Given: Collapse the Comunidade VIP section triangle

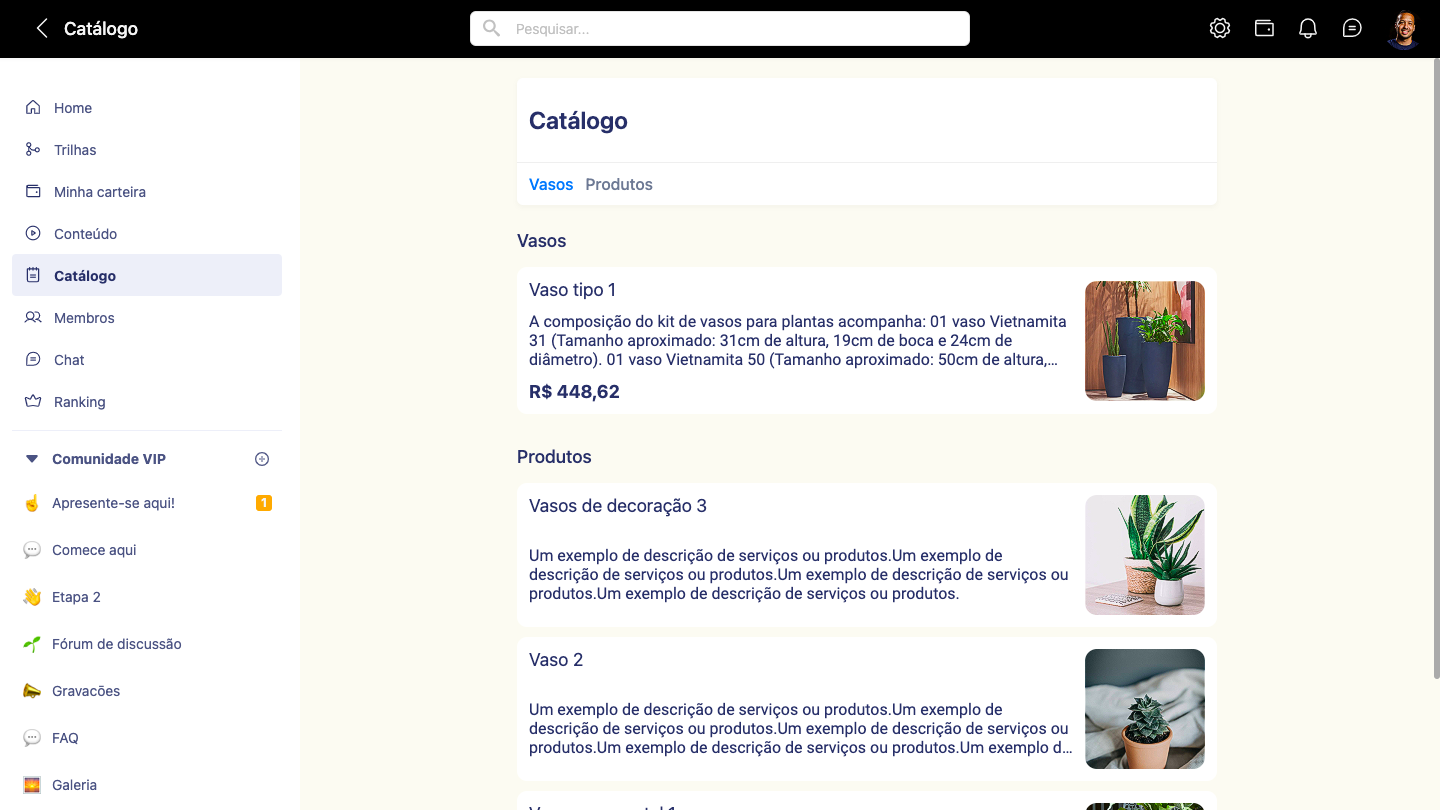Looking at the screenshot, I should click(x=32, y=459).
